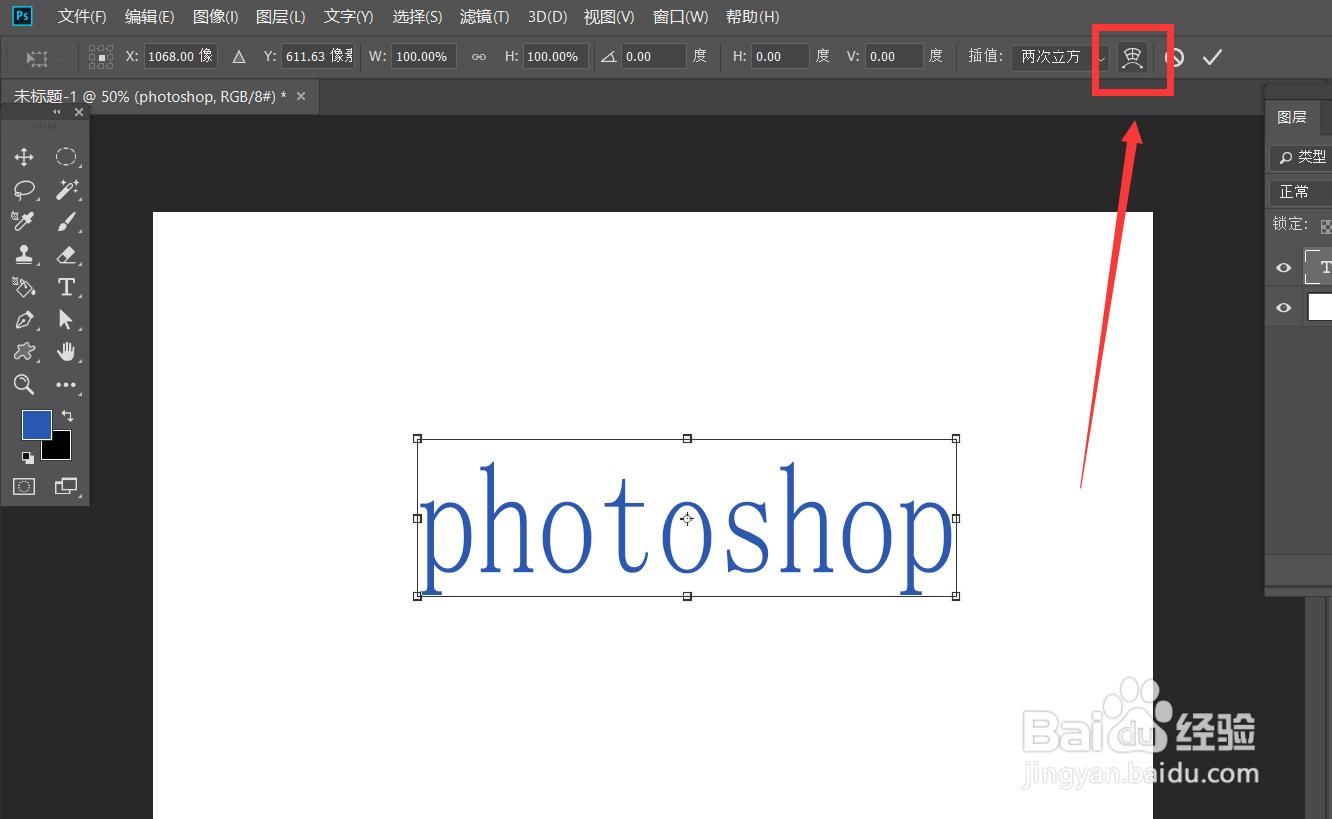Open the 图像(I) menu
The image size is (1332, 819).
click(215, 17)
